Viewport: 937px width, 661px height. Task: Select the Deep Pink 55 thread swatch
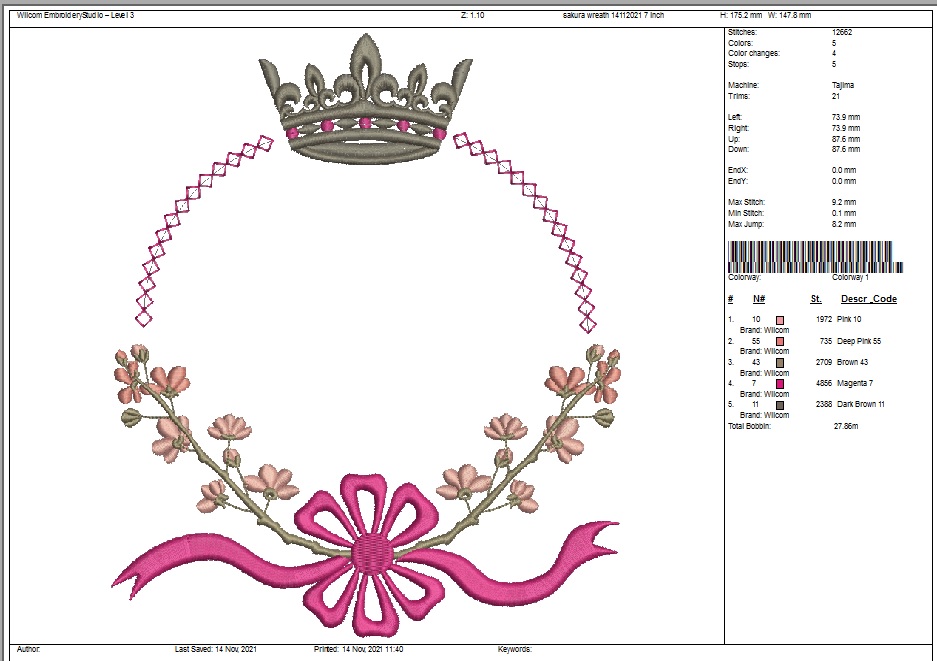pos(780,341)
